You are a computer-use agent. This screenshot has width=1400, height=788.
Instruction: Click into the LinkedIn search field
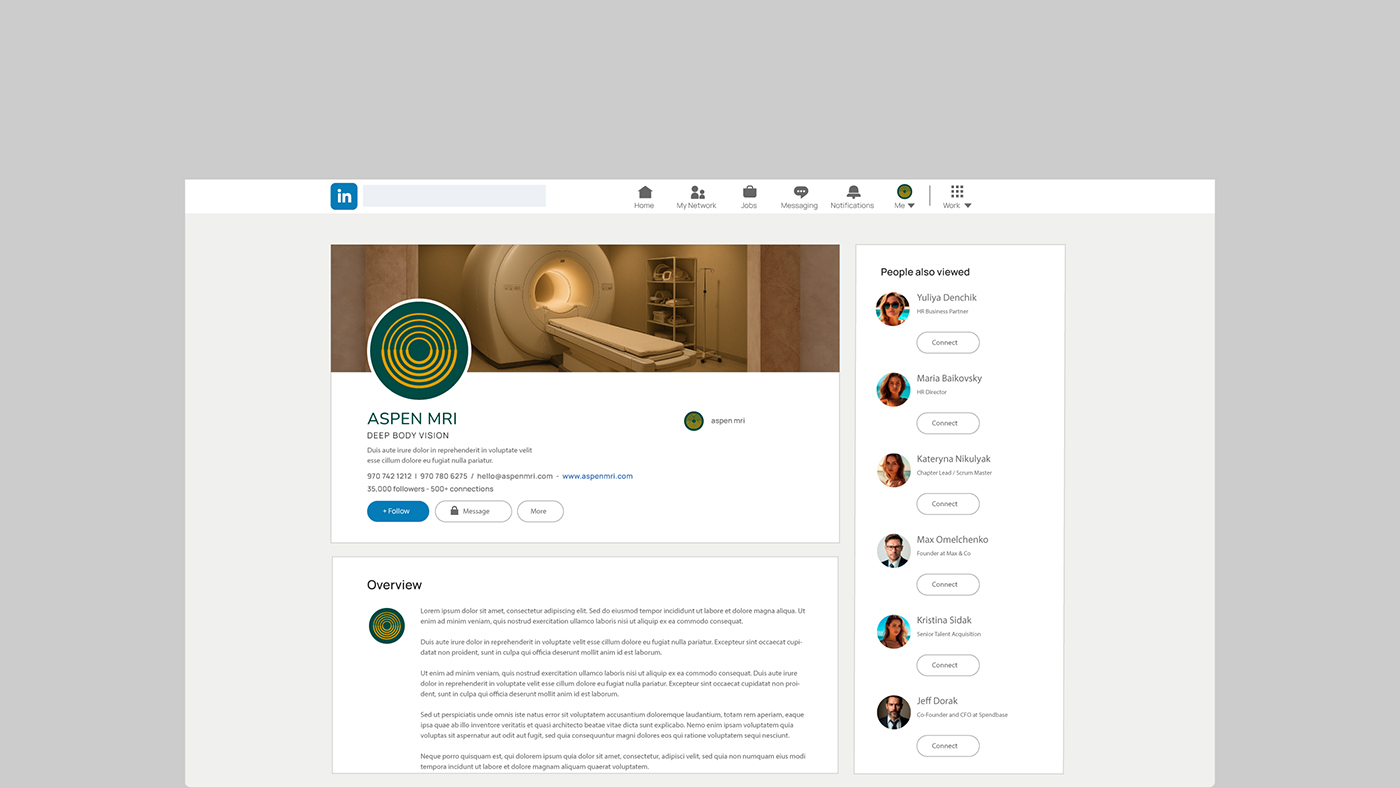pos(454,196)
